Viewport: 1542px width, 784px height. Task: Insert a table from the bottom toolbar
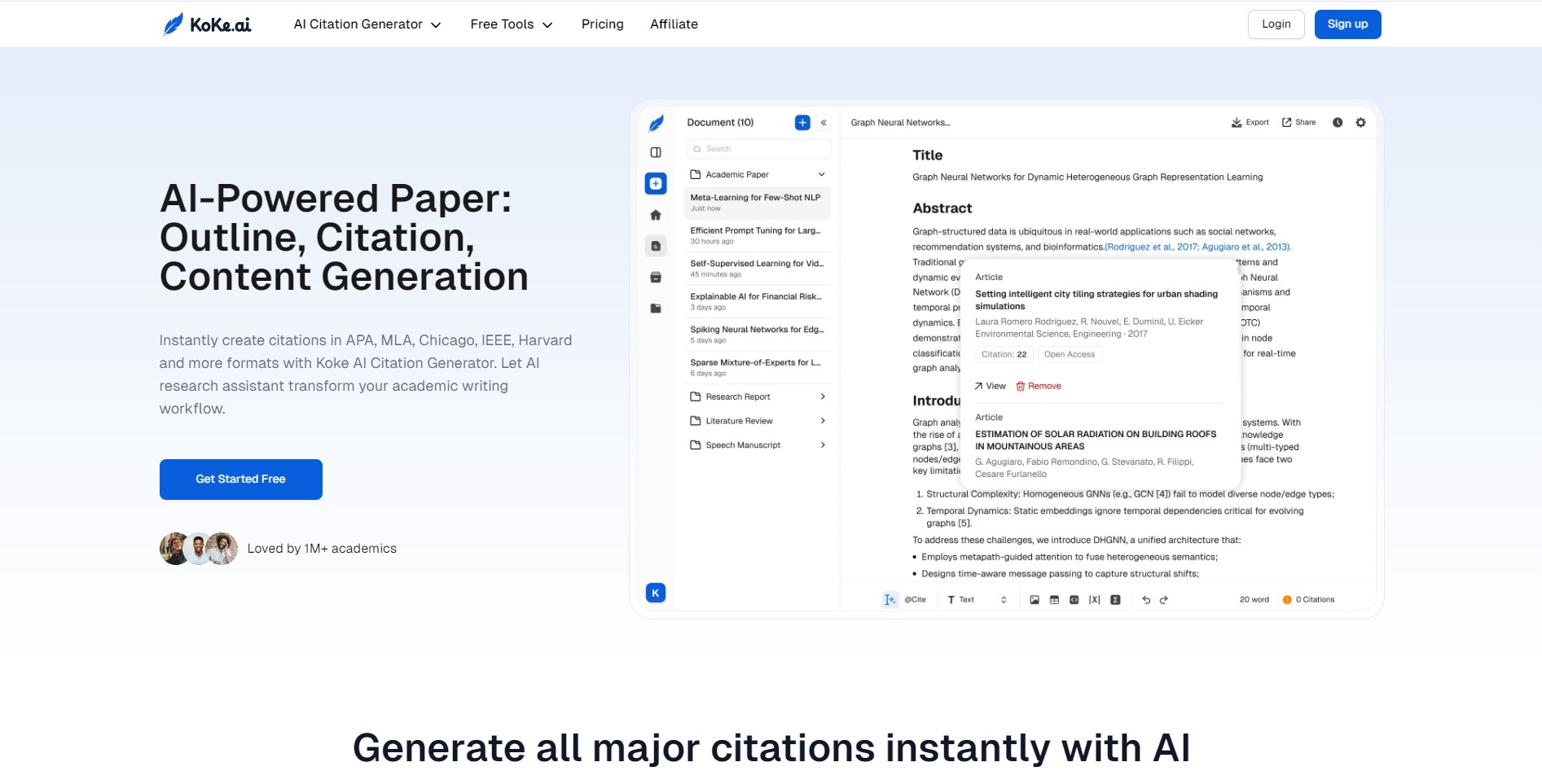point(1054,600)
